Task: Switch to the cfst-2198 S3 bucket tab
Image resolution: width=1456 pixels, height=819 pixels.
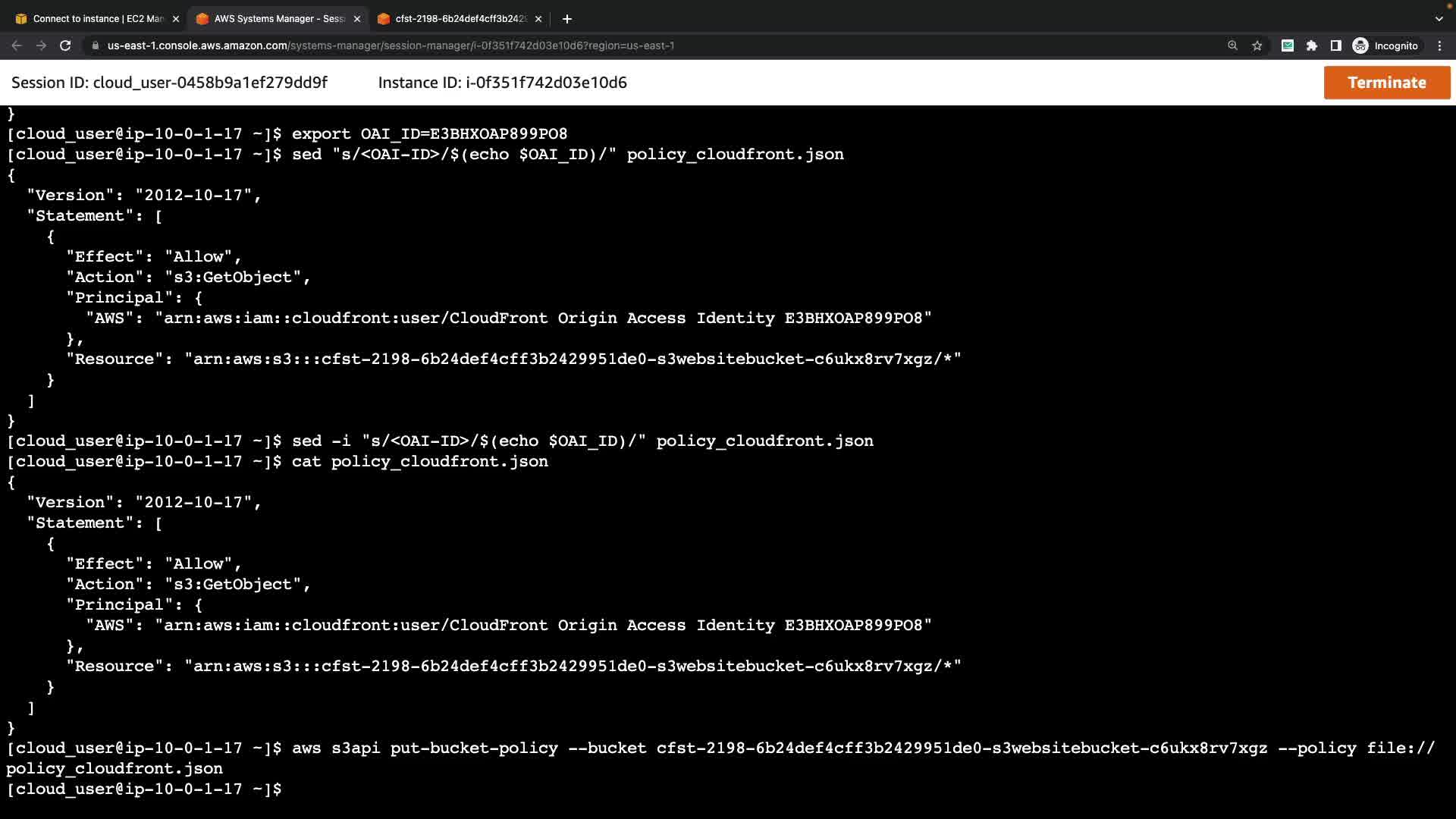Action: pos(455,18)
